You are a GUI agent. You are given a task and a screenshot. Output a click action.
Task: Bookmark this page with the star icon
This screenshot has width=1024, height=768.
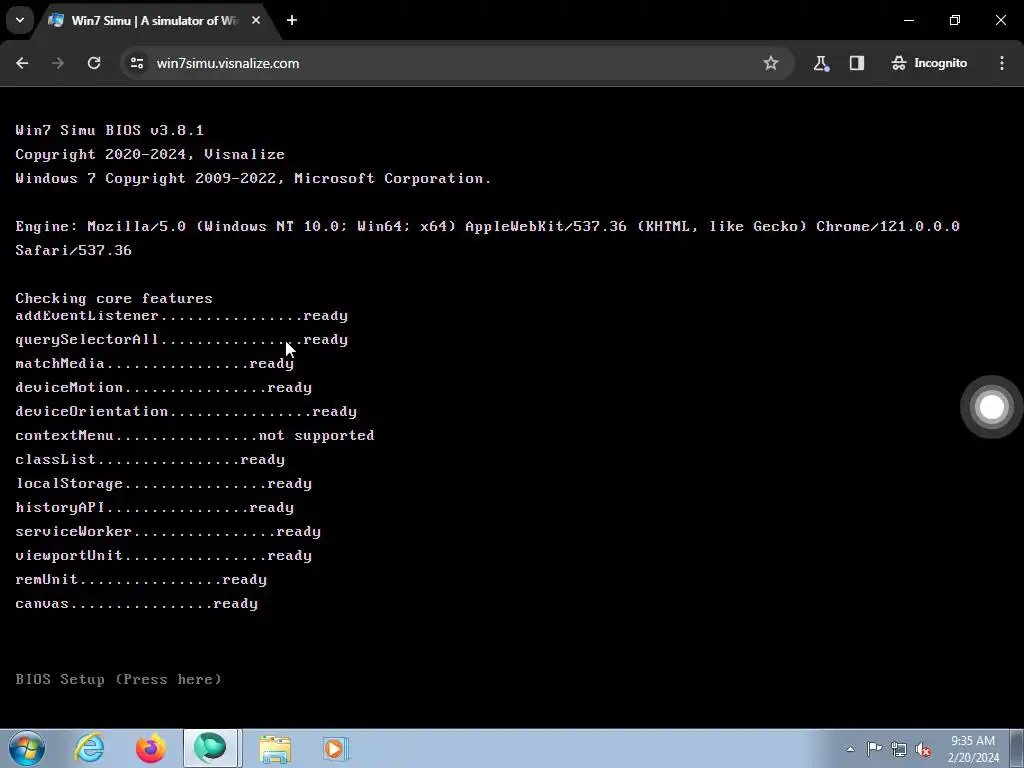click(771, 63)
